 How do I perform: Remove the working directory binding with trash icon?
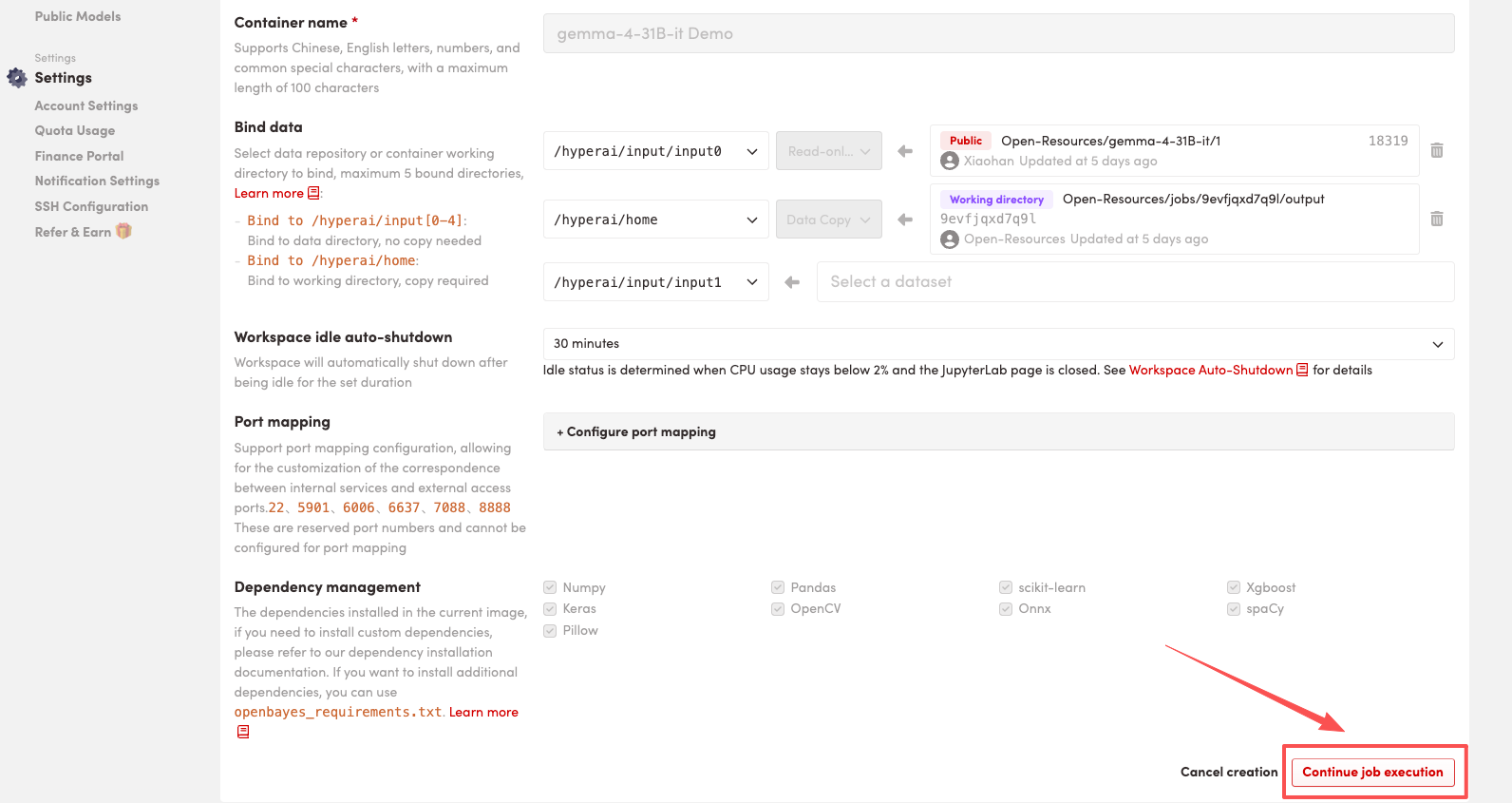(x=1436, y=220)
